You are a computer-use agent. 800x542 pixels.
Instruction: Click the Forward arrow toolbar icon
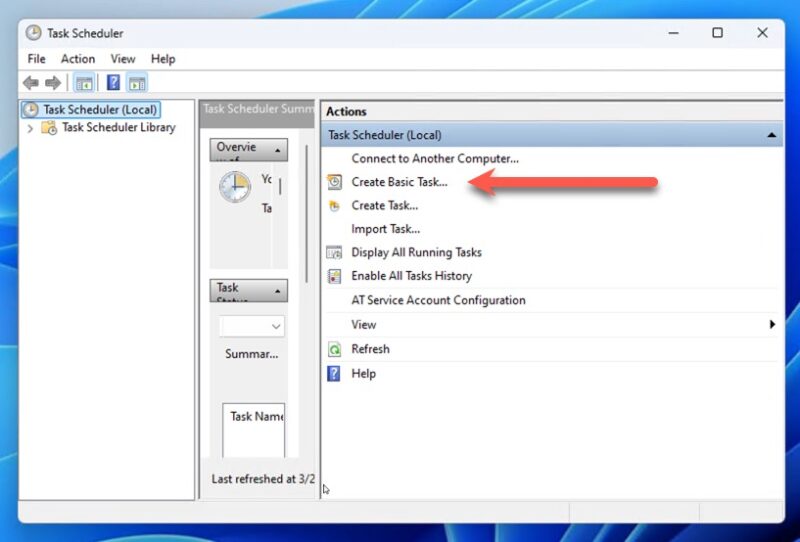tap(53, 83)
